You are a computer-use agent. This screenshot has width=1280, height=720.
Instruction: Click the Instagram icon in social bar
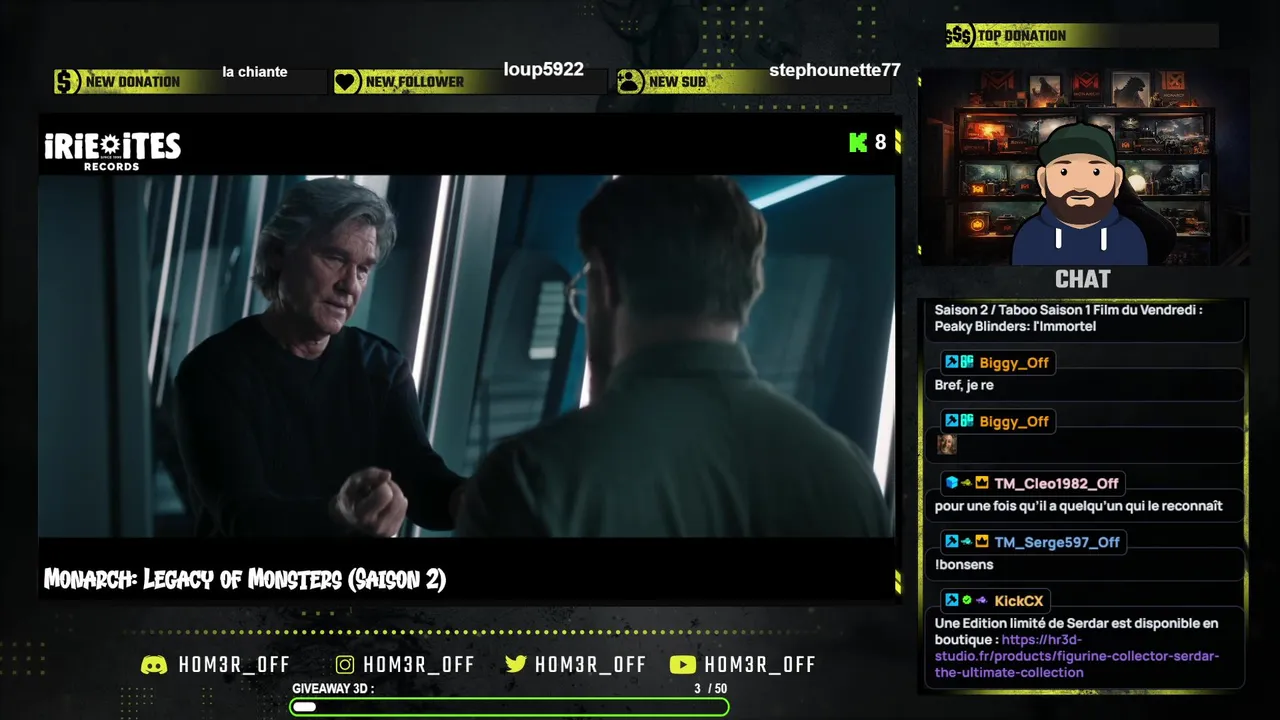pyautogui.click(x=345, y=665)
